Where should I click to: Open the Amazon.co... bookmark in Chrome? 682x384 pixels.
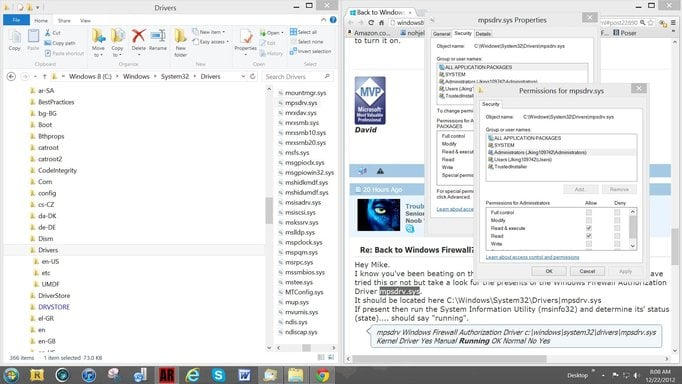(369, 33)
